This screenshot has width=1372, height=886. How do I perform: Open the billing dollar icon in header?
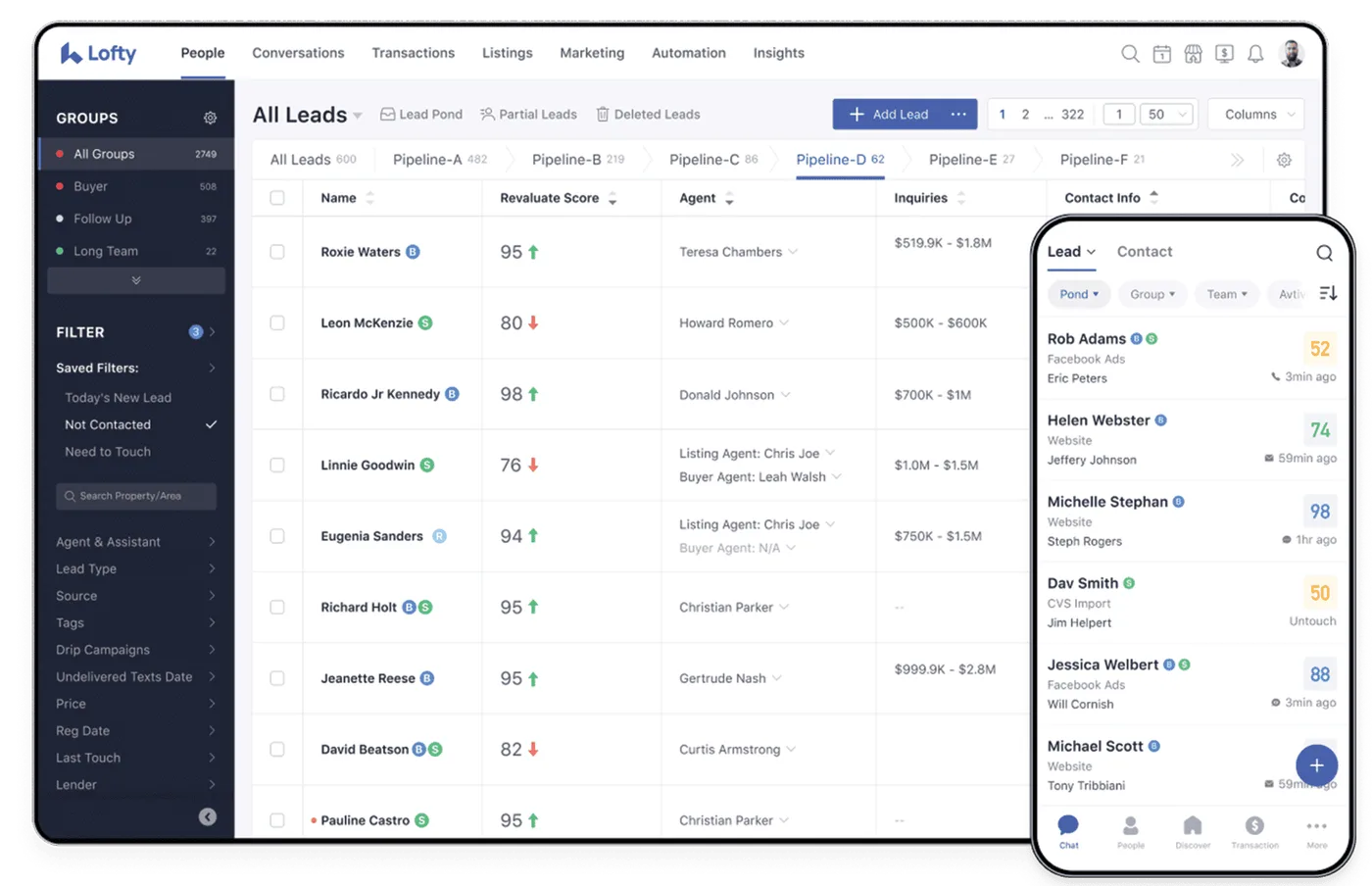click(1224, 54)
